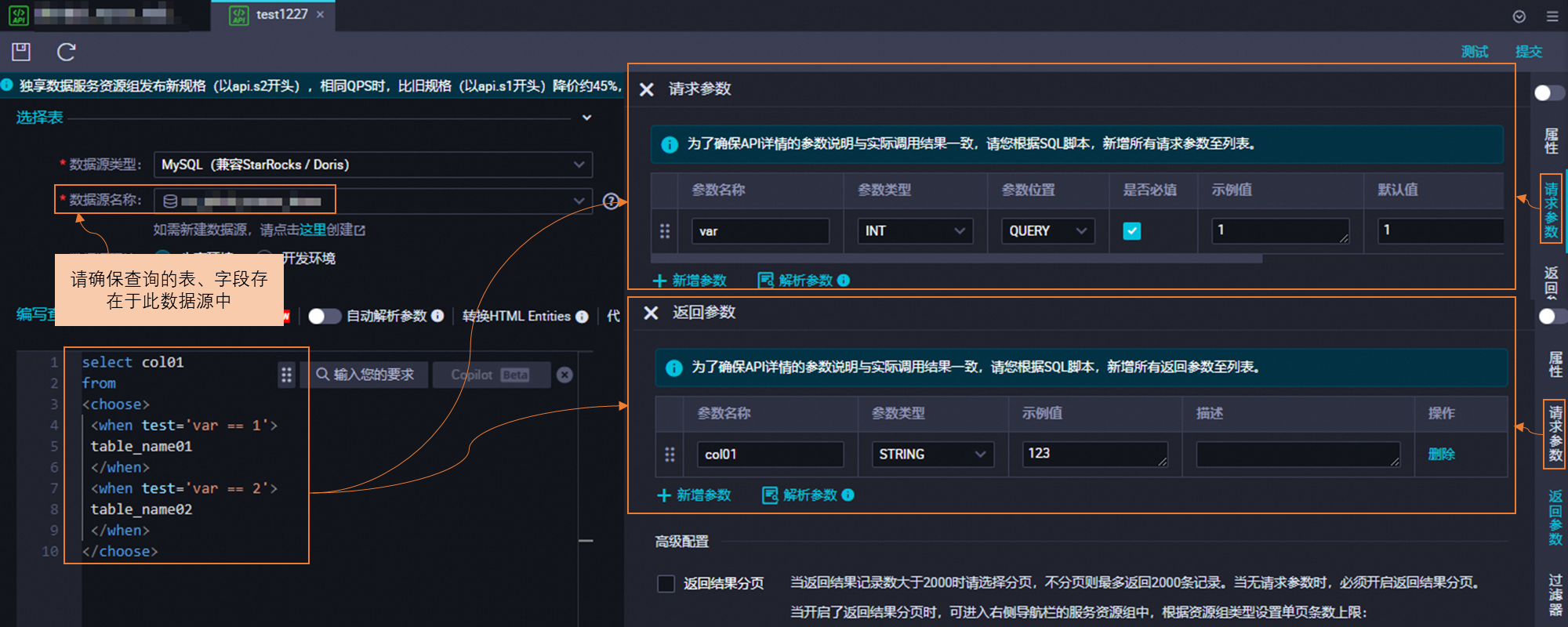This screenshot has width=1568, height=627.
Task: Click info icon next to 自动解析参数
Action: click(x=437, y=316)
